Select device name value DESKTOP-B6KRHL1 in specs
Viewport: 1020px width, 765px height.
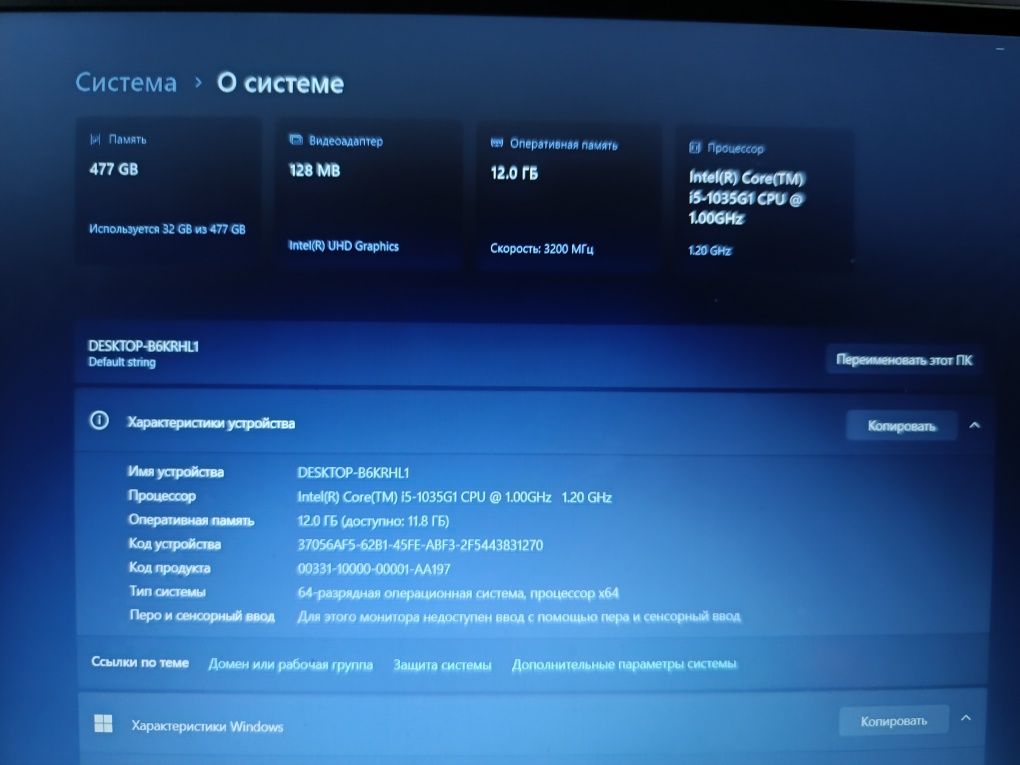353,473
